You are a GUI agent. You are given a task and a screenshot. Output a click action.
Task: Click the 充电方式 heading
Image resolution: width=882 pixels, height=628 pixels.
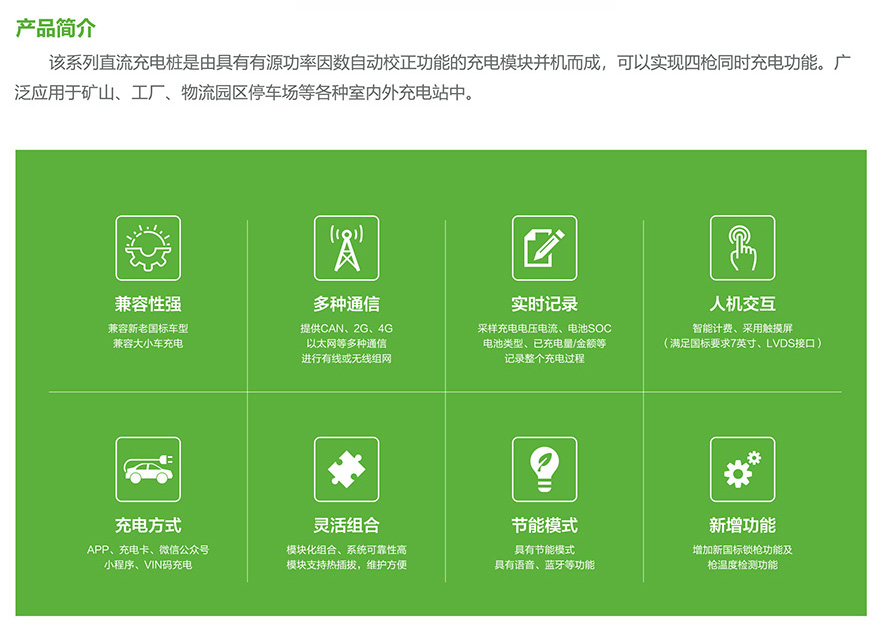point(148,526)
